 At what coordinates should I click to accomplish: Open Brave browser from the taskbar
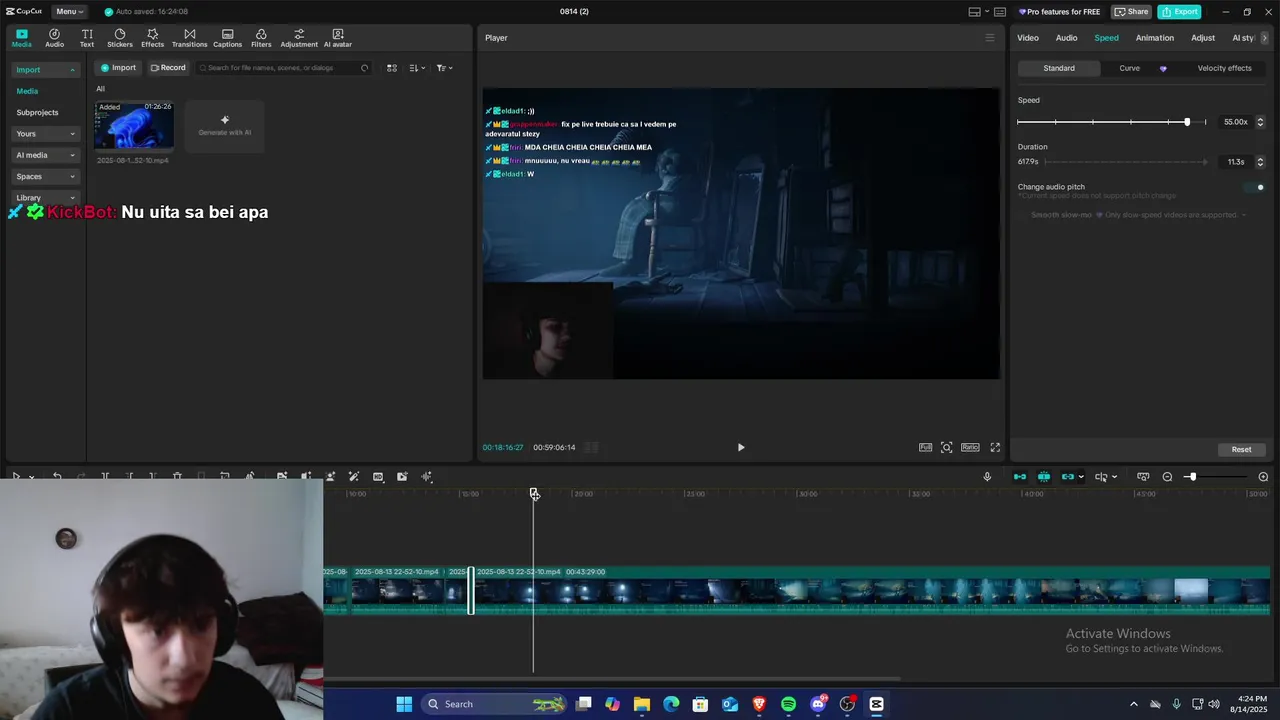pos(759,704)
